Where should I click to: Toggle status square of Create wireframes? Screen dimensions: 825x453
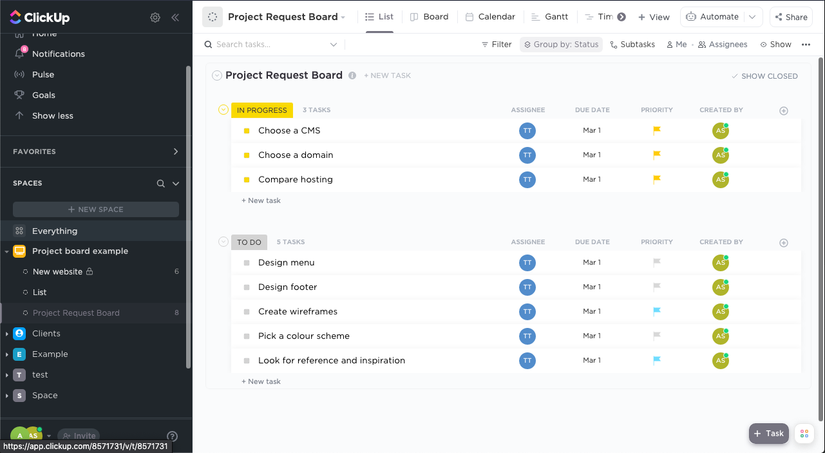(246, 311)
